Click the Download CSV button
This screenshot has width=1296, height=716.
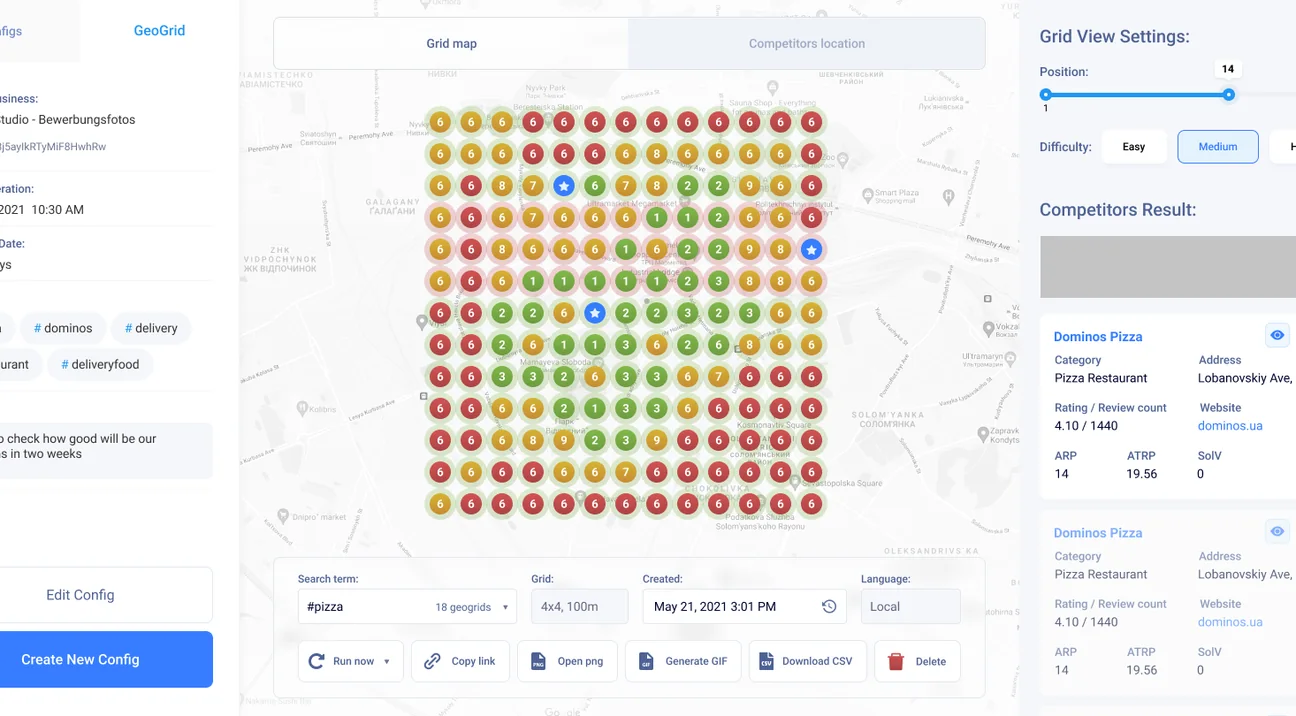807,661
